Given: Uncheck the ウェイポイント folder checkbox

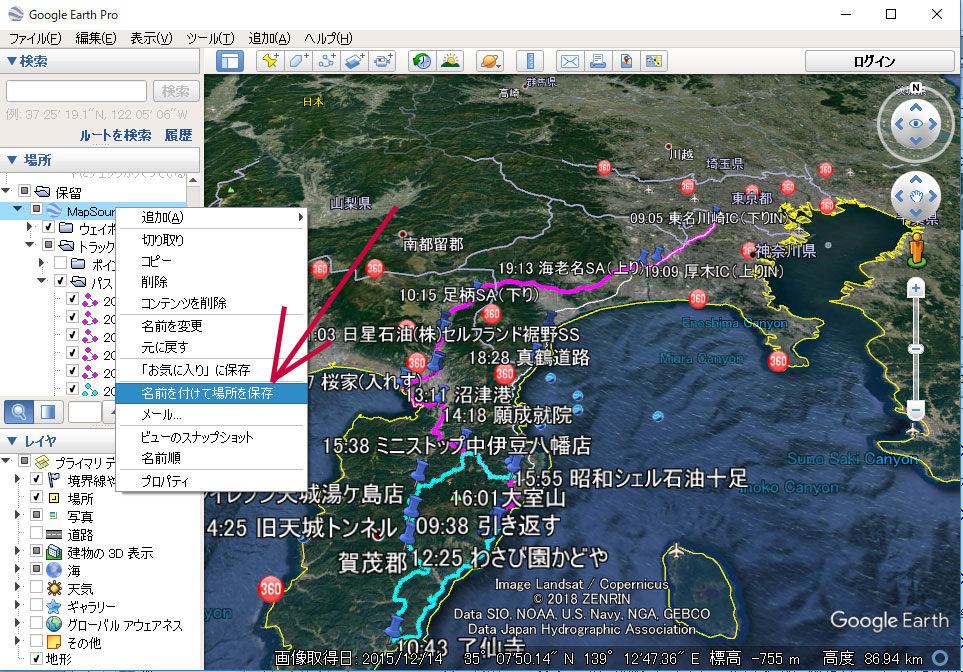Looking at the screenshot, I should pos(49,227).
